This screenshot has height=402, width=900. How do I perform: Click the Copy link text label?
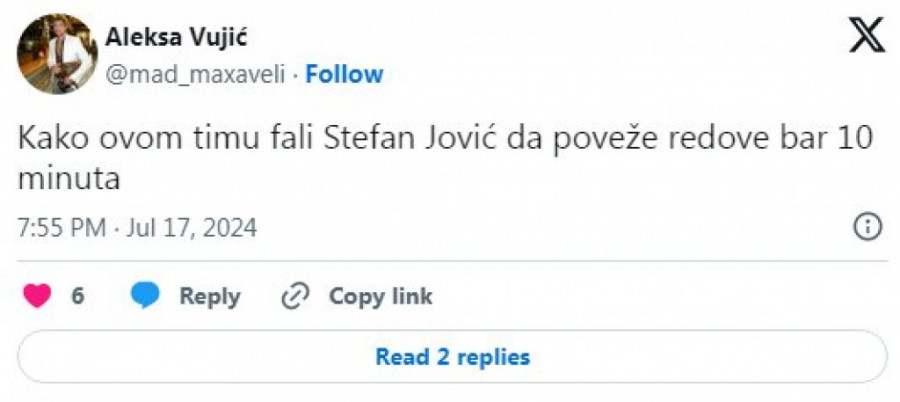tap(380, 296)
